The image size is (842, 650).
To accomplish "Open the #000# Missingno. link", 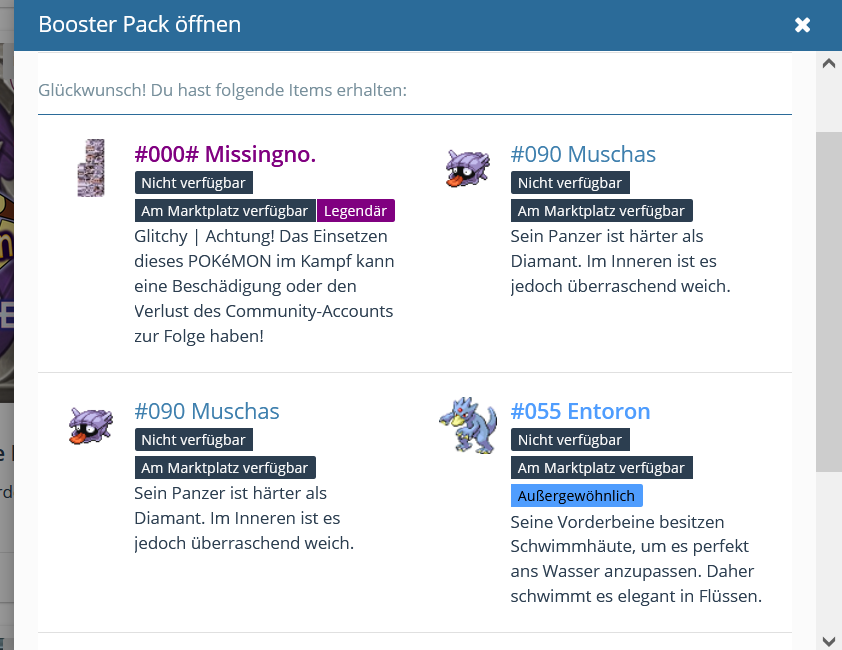I will coord(225,154).
